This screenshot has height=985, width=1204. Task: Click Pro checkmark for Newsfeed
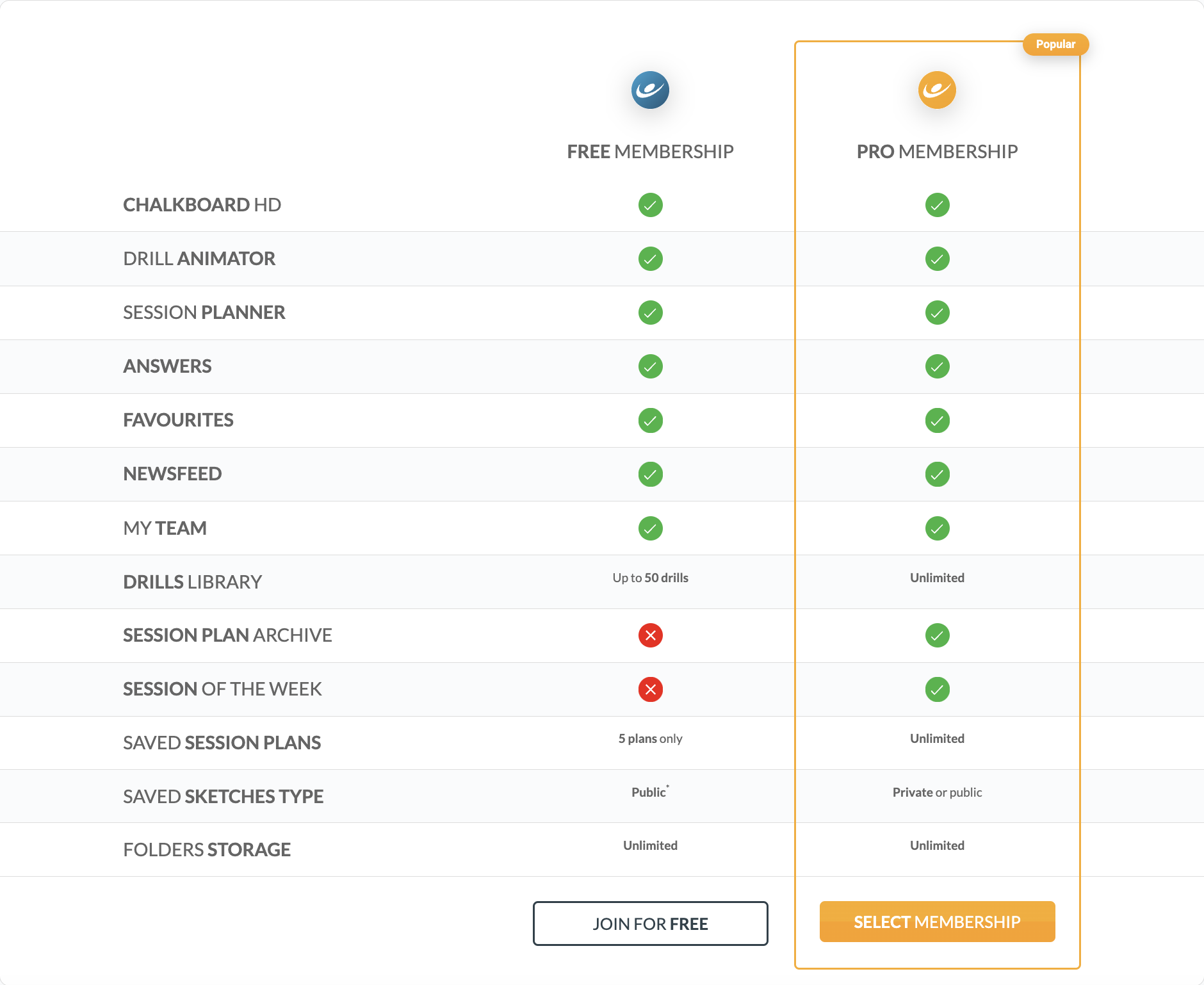(937, 474)
